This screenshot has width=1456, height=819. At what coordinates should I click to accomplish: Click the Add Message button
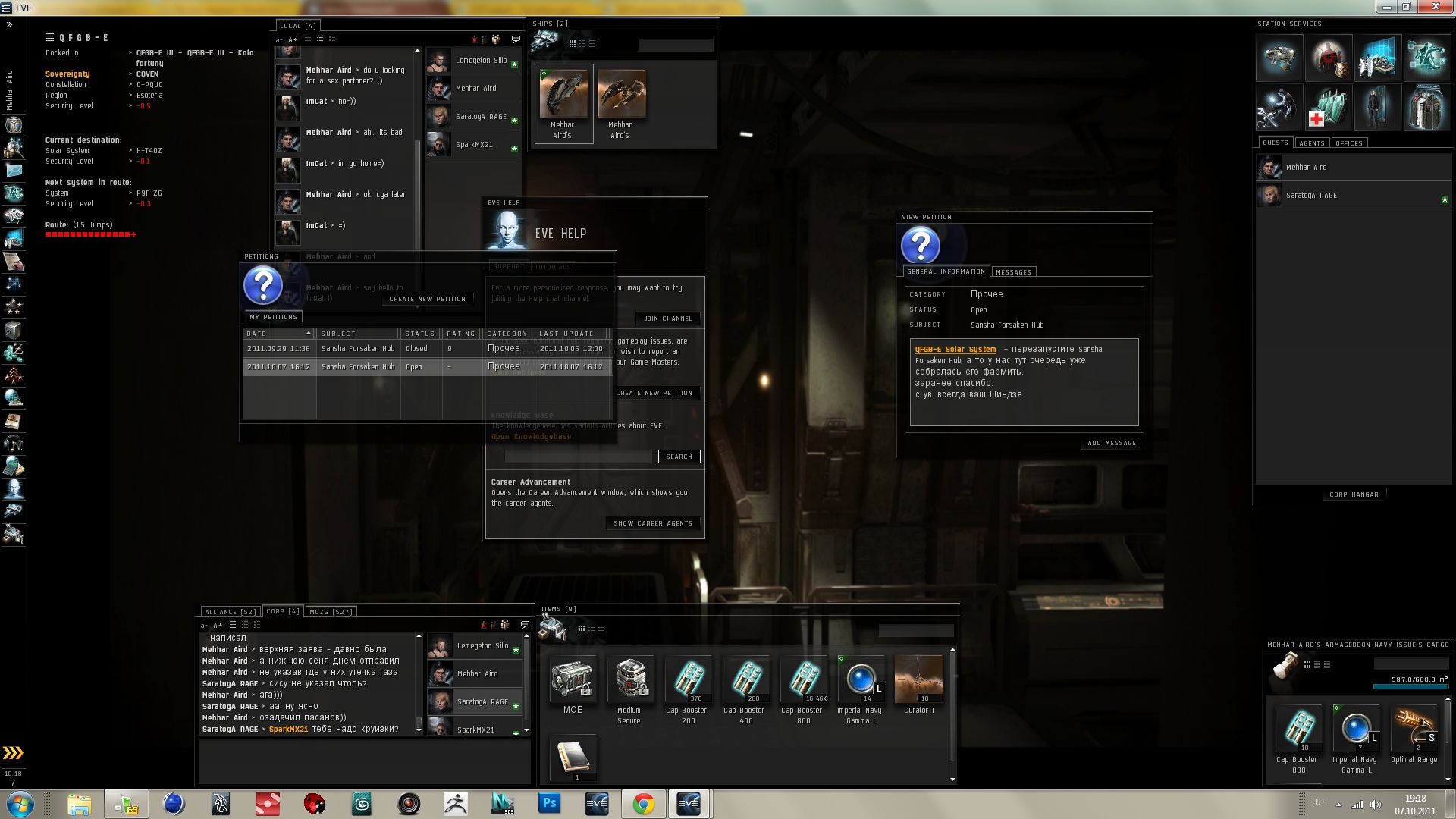pos(1111,443)
